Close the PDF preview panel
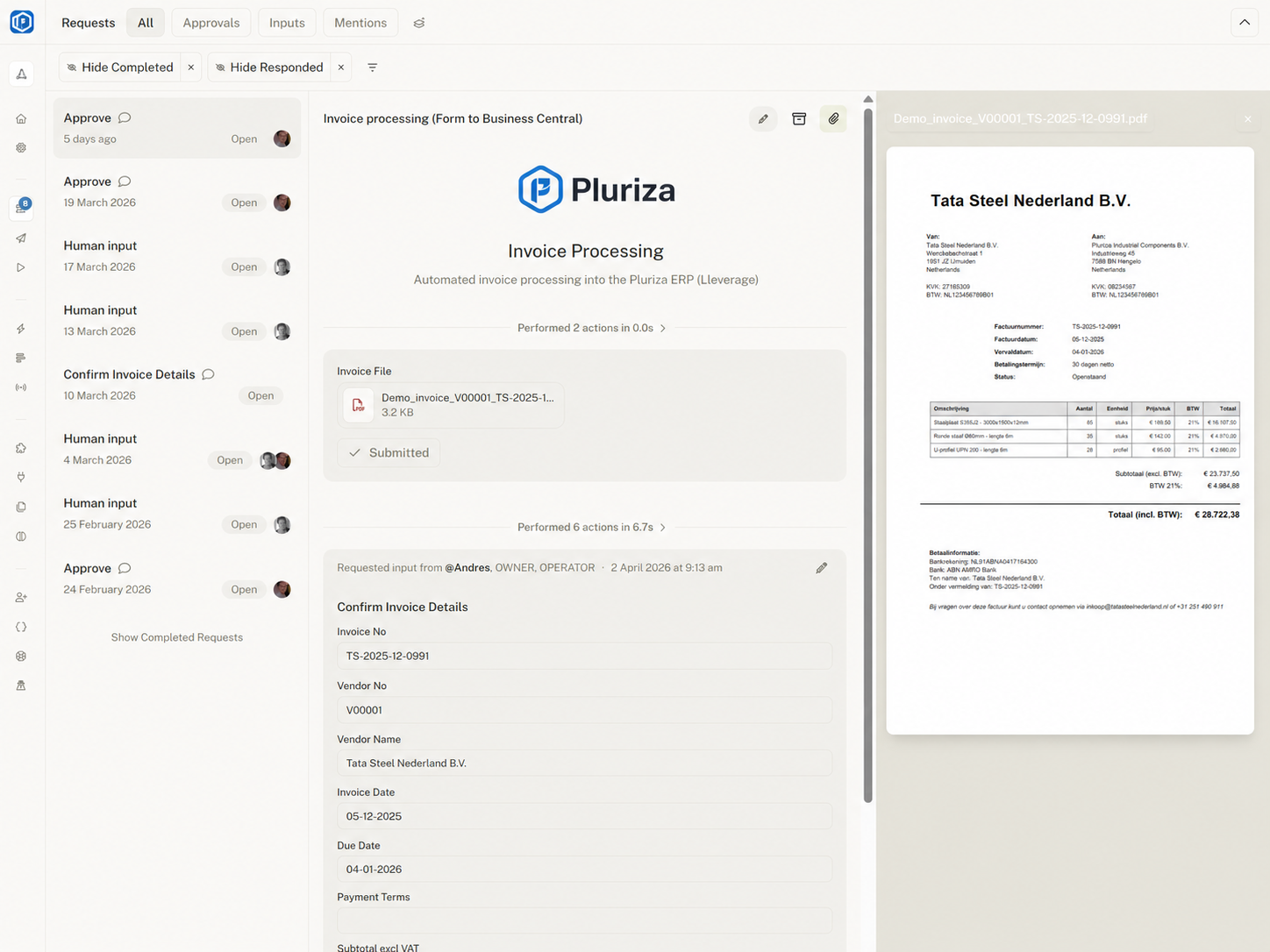The height and width of the screenshot is (952, 1270). (x=1247, y=118)
